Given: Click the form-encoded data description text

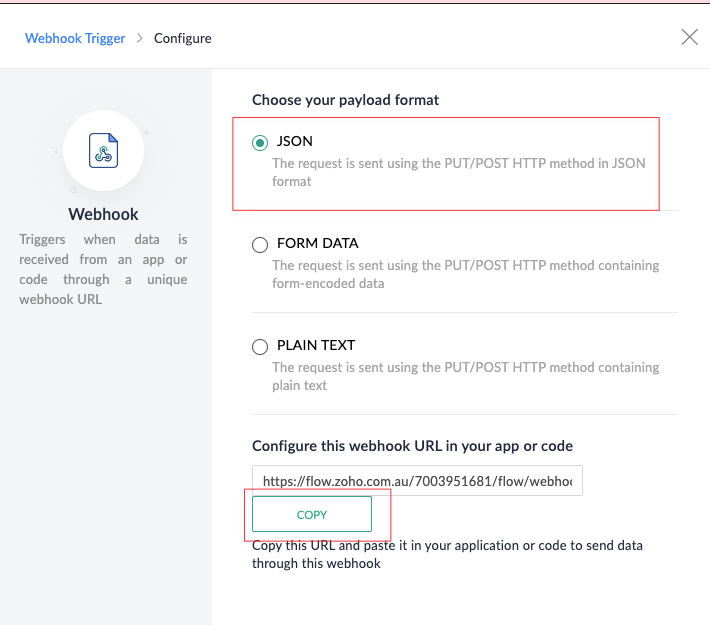Looking at the screenshot, I should coord(465,274).
